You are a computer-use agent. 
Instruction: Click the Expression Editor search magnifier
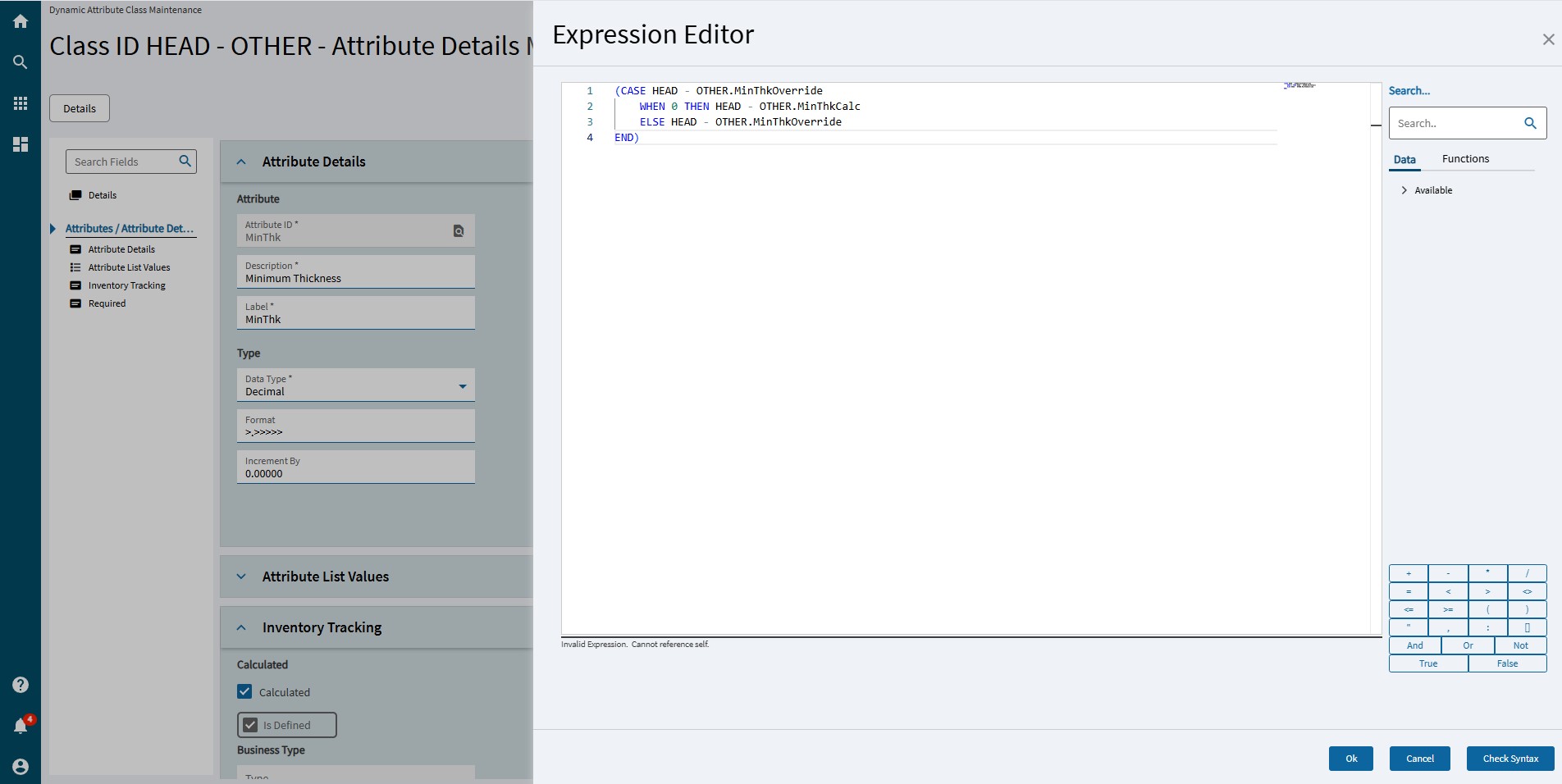1530,123
